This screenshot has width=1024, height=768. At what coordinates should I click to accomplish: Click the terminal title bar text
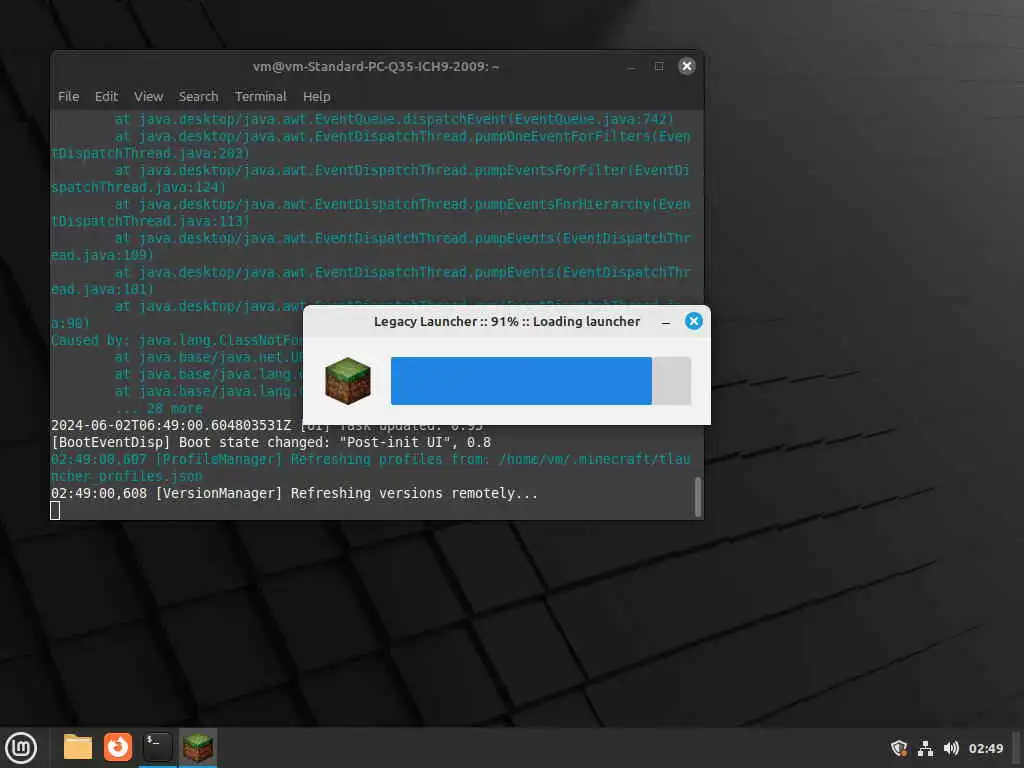[x=376, y=66]
